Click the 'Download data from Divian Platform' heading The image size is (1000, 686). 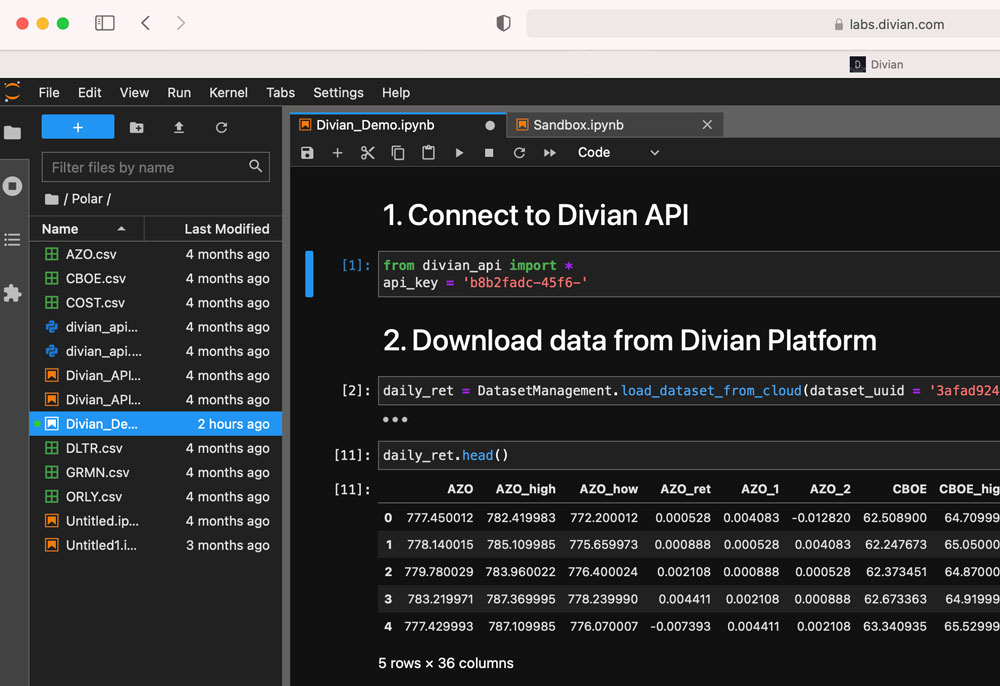pos(644,340)
